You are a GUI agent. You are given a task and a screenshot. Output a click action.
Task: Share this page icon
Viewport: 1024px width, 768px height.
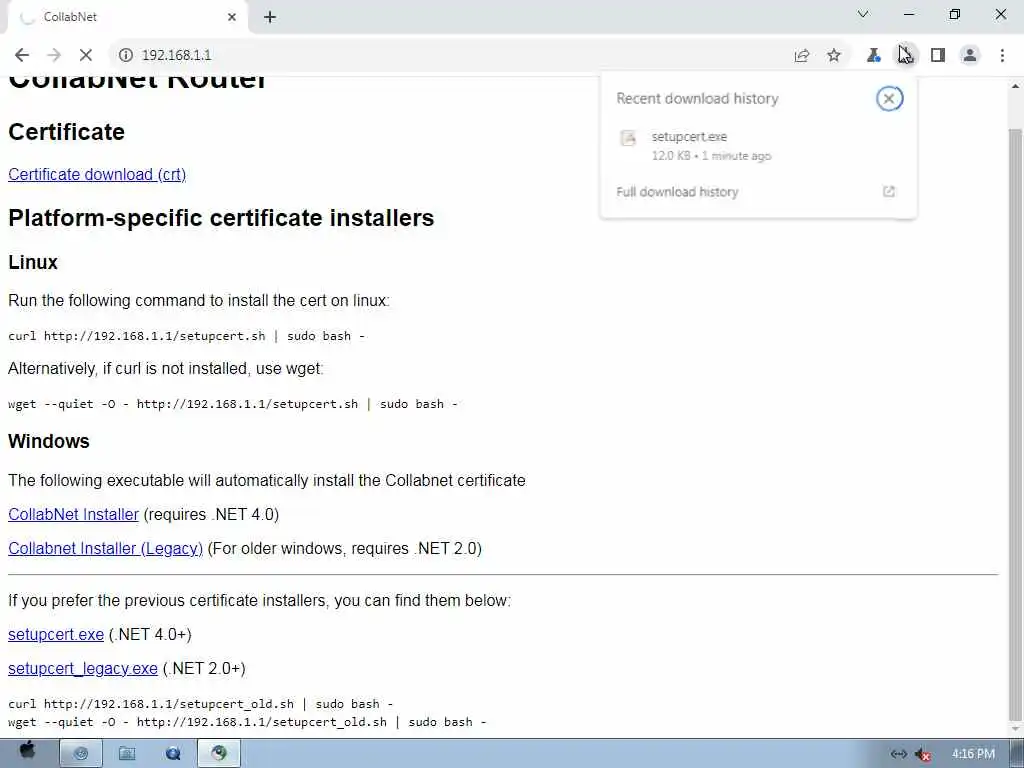(x=802, y=56)
